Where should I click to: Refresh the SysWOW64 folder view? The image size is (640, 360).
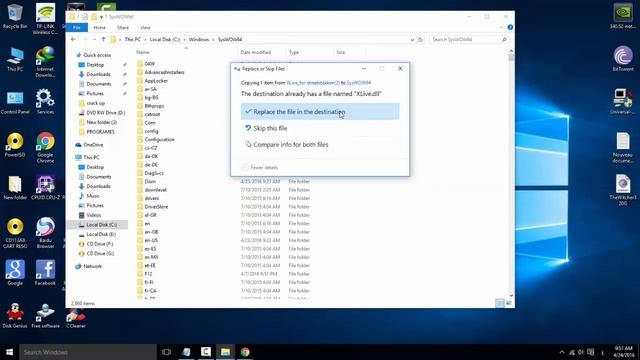[420, 40]
